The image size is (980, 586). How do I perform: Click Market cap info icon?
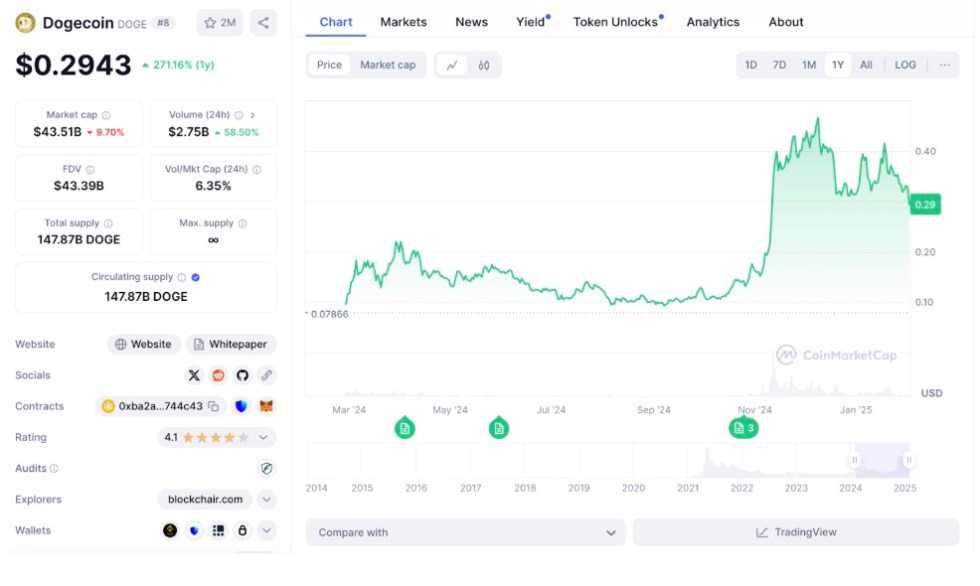[106, 115]
